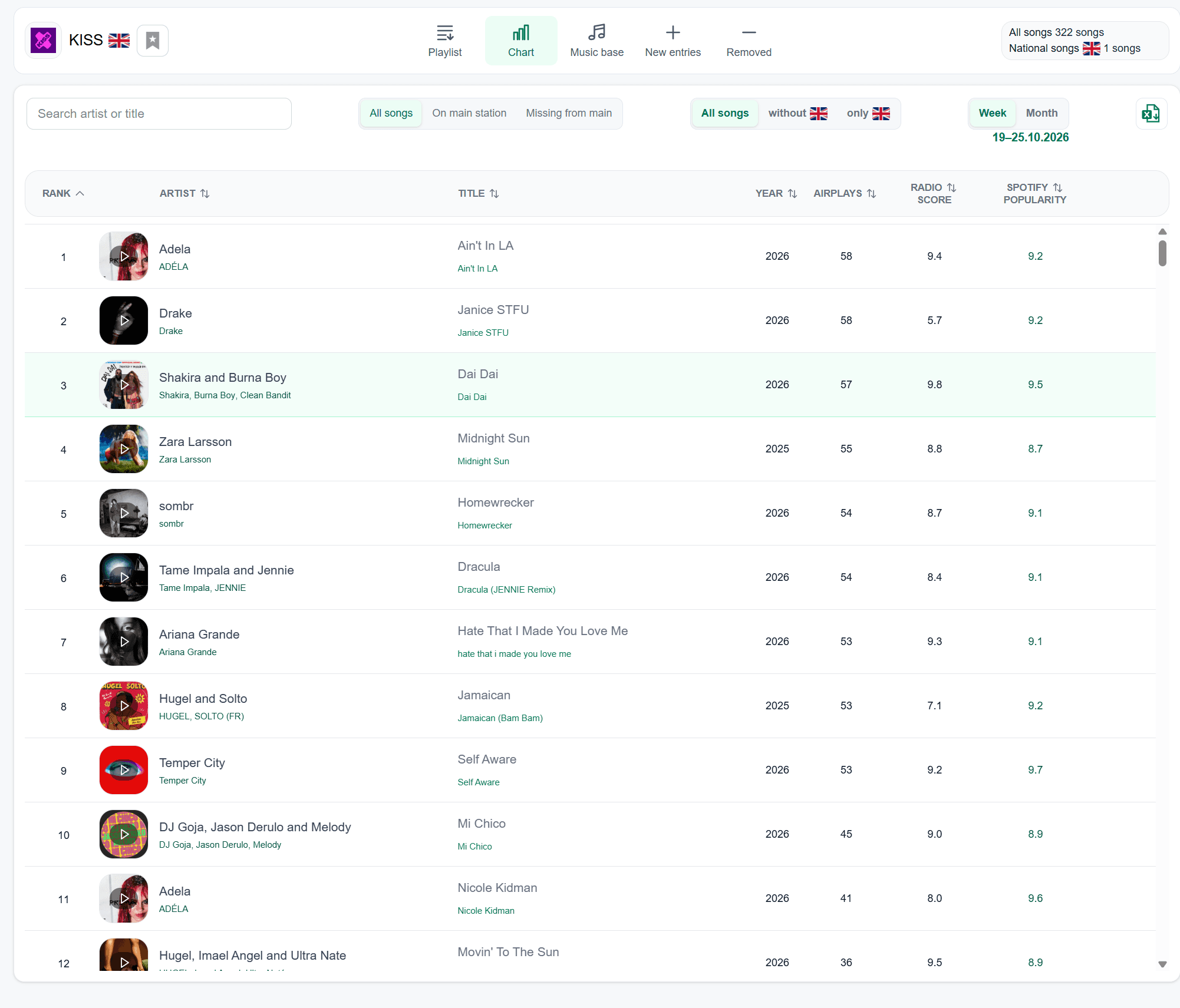Sort table by Title column

point(479,193)
